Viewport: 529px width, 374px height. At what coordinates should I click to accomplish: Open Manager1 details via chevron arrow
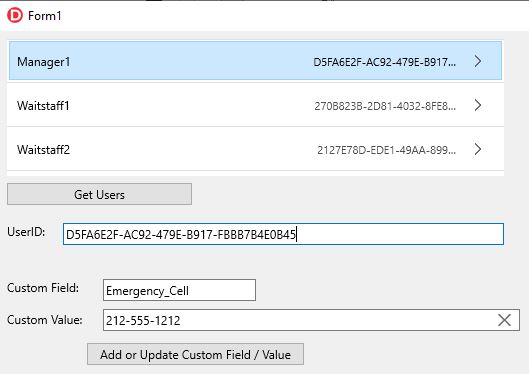click(478, 61)
